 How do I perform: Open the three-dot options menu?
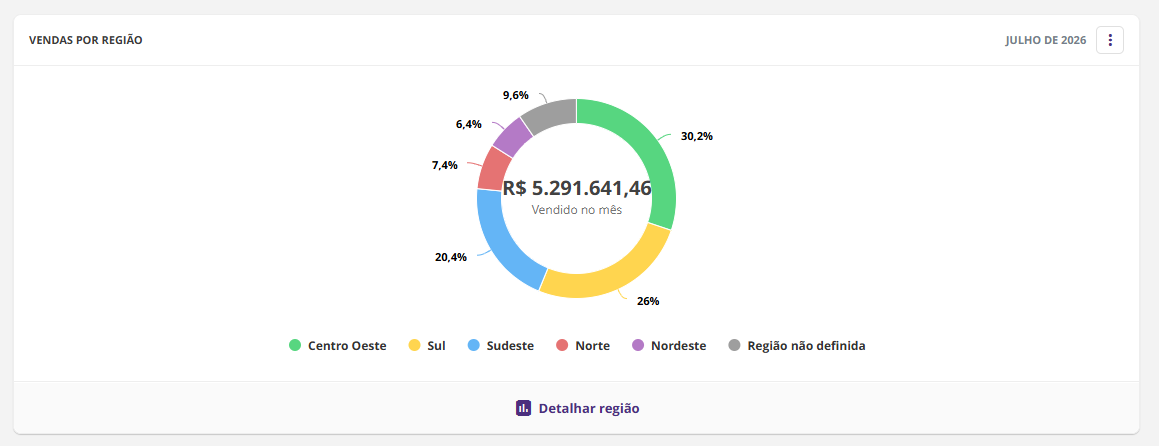(x=1109, y=40)
